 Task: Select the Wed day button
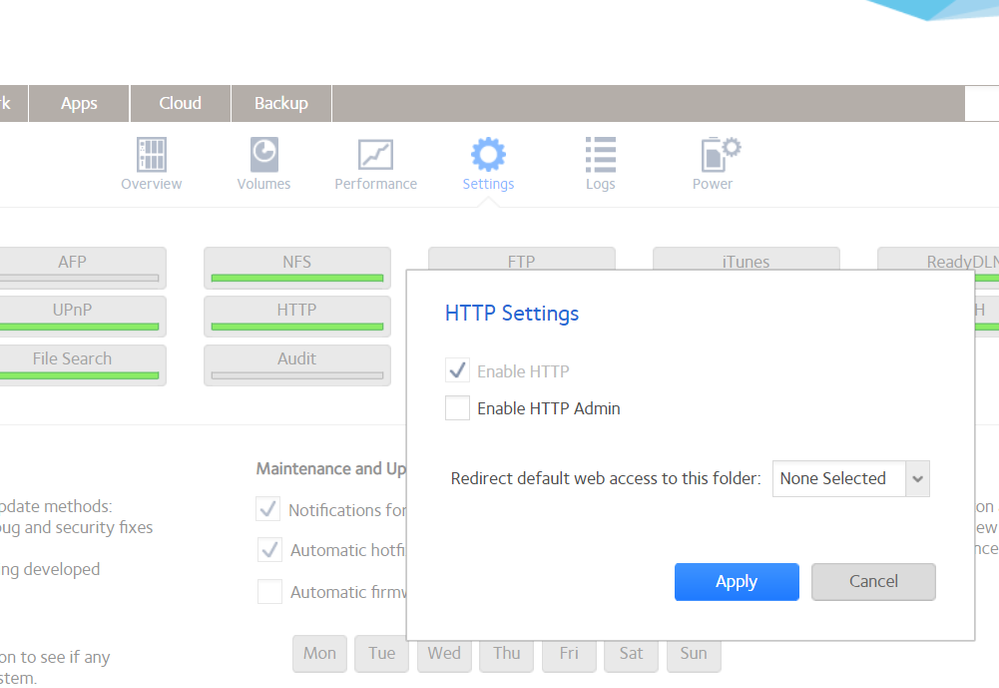[444, 656]
